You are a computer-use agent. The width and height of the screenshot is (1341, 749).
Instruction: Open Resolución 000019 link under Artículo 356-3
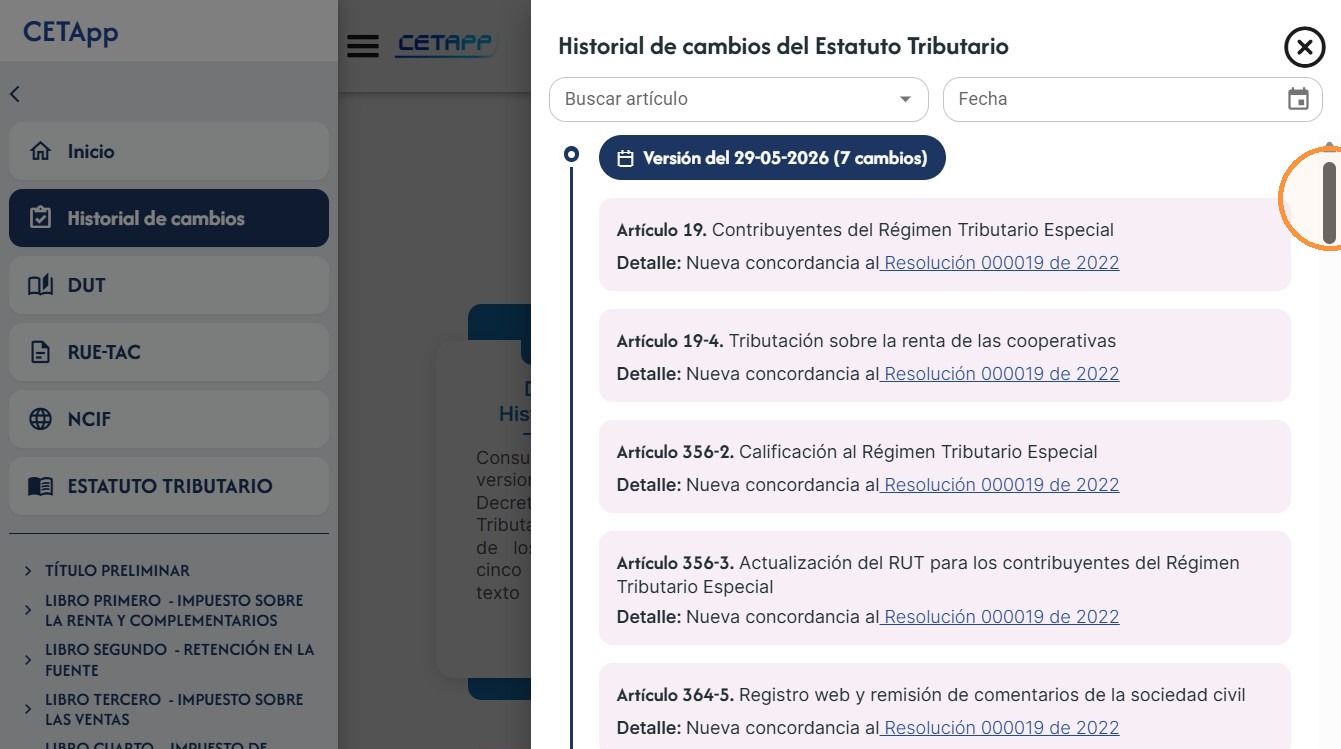(x=1001, y=617)
